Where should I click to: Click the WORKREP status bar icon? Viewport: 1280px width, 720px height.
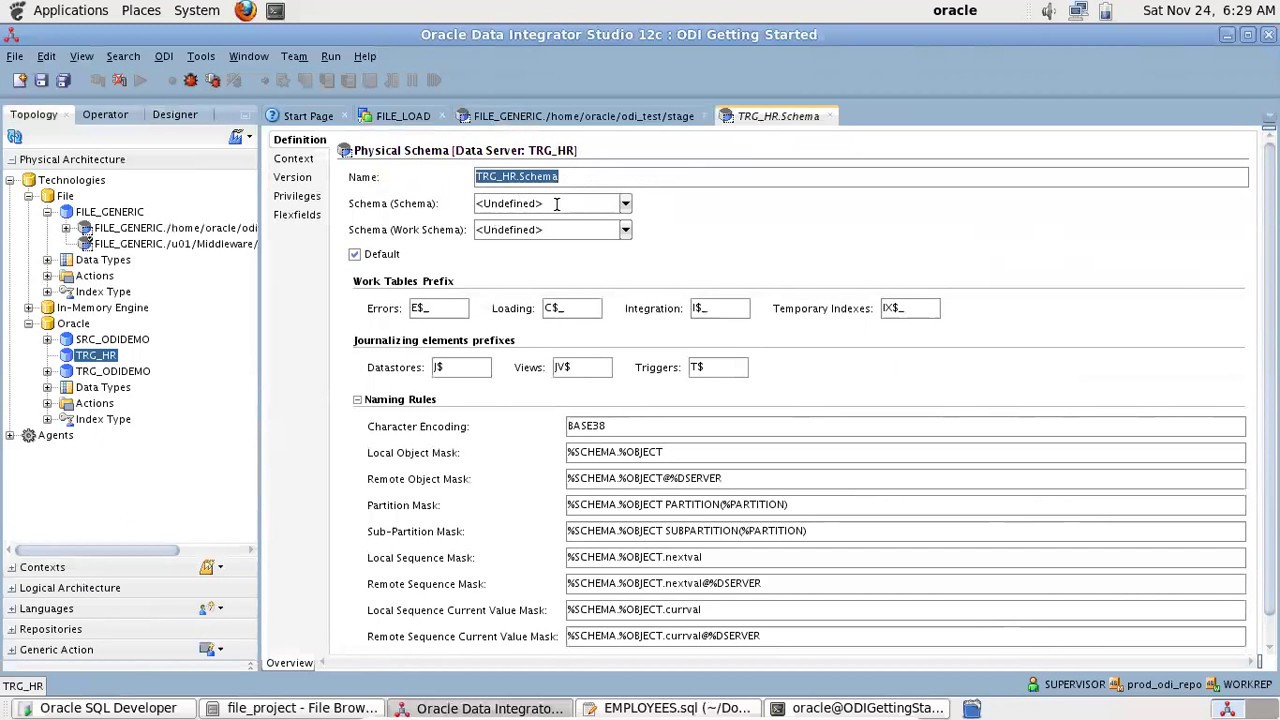[x=1212, y=685]
